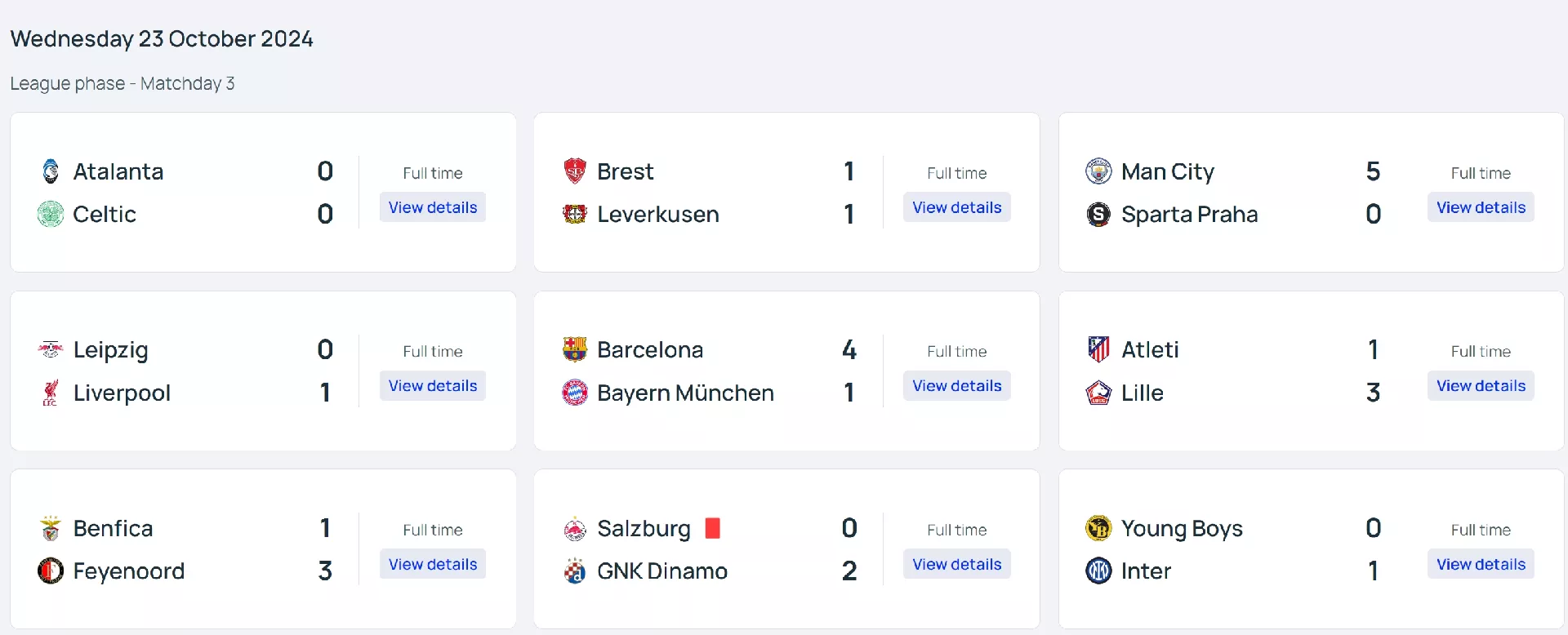Click Salzburg's red card indicator
The image size is (1568, 635).
[x=712, y=528]
